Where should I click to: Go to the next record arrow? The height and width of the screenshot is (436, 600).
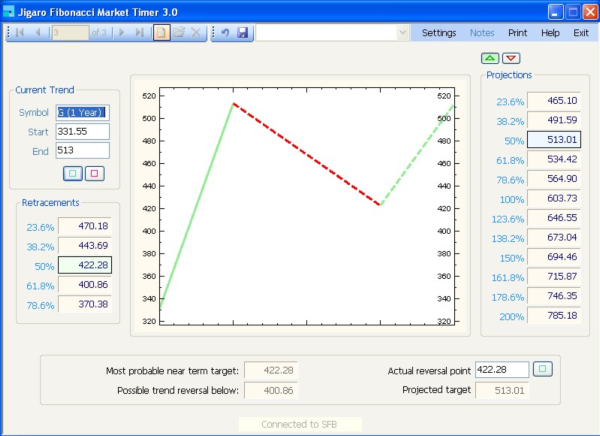click(x=121, y=33)
